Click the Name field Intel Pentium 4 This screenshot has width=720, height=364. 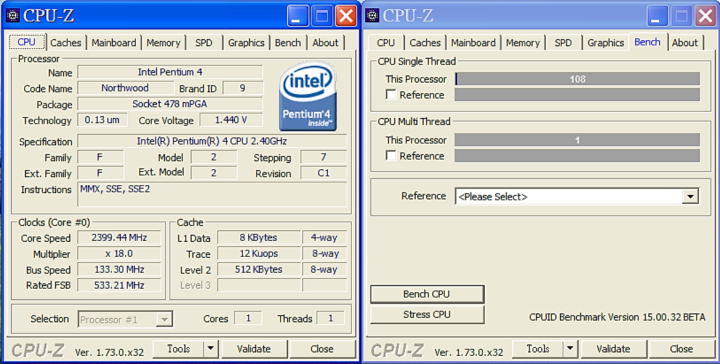[170, 72]
